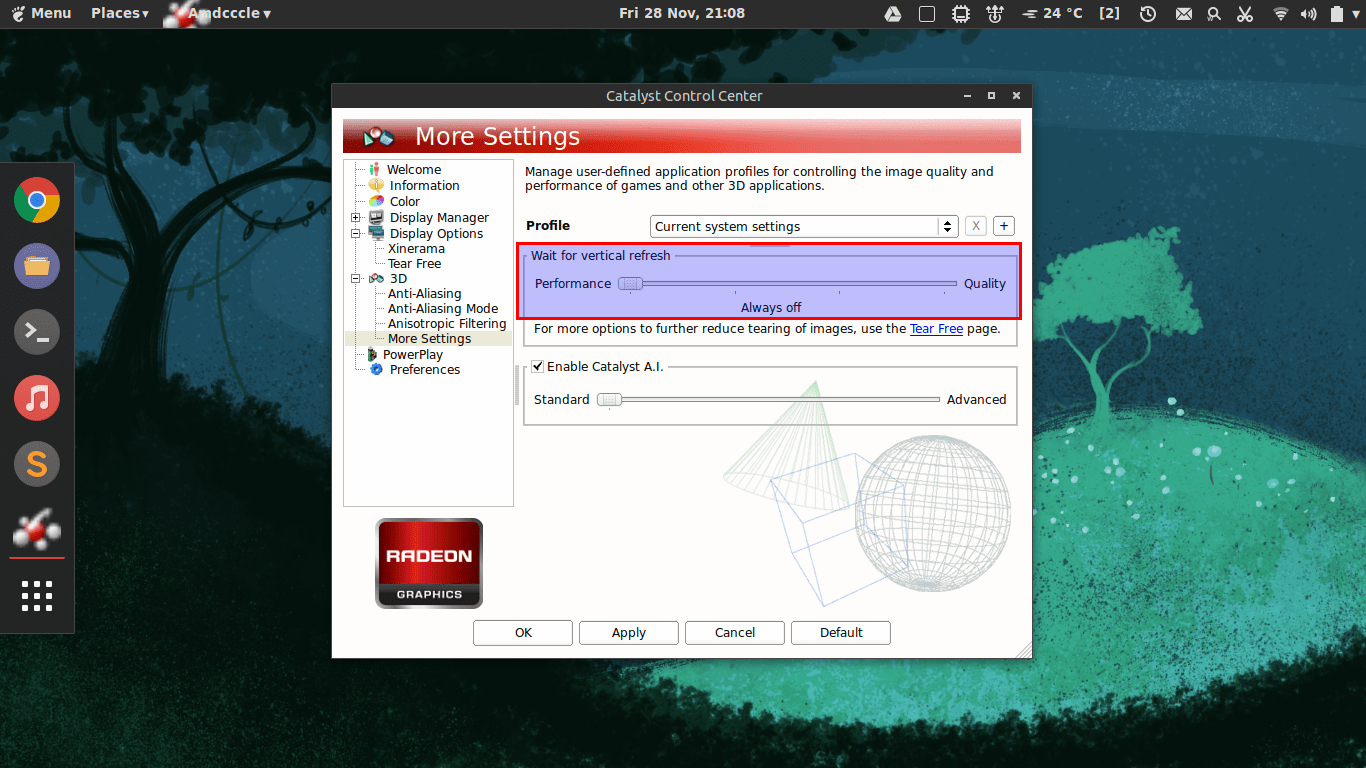This screenshot has width=1366, height=768.
Task: Follow the Tear Free page link
Action: 936,328
